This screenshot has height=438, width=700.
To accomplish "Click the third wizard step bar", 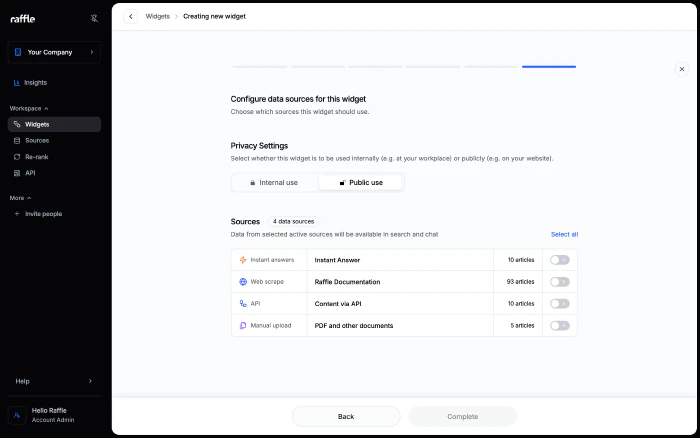I will coord(375,67).
